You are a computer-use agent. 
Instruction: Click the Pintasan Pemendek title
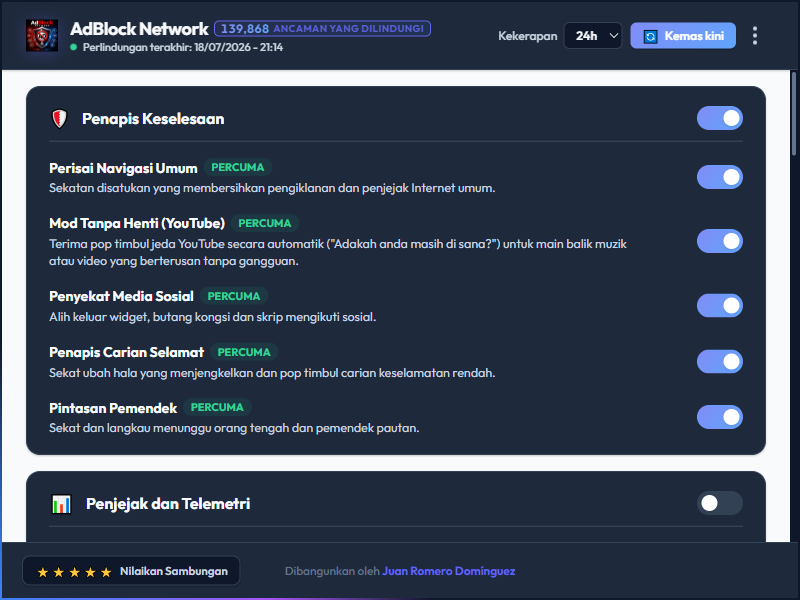pyautogui.click(x=113, y=408)
